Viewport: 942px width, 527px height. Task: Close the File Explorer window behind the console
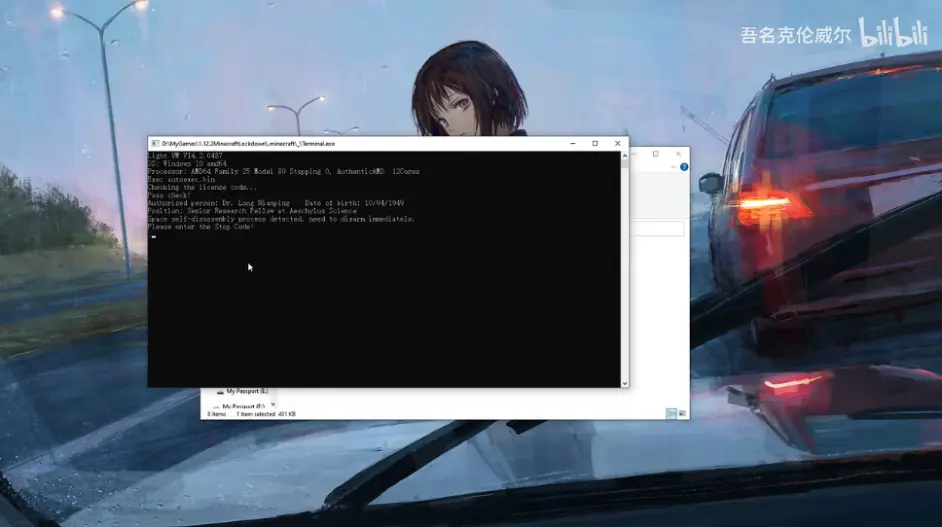[678, 154]
